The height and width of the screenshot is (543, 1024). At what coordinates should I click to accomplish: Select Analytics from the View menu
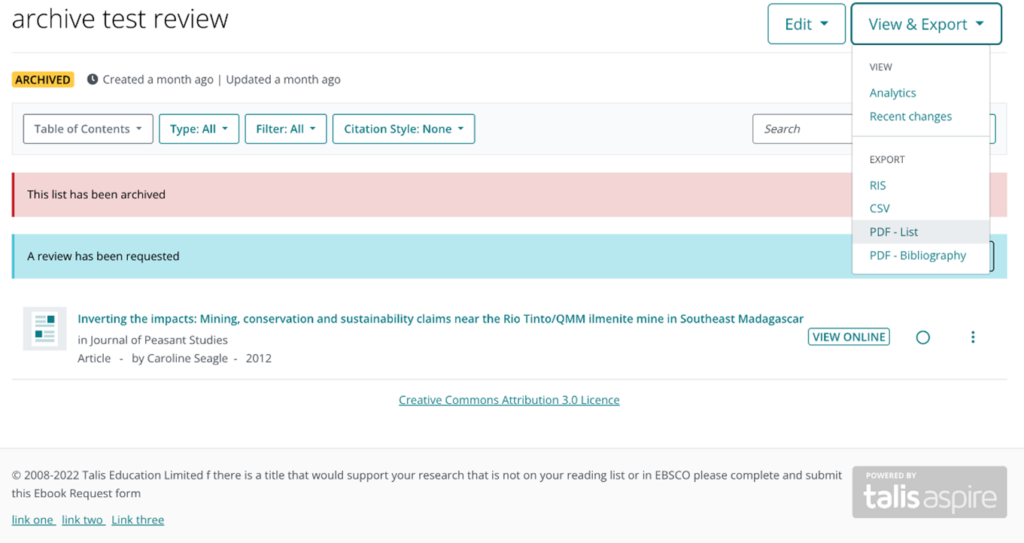pyautogui.click(x=892, y=93)
